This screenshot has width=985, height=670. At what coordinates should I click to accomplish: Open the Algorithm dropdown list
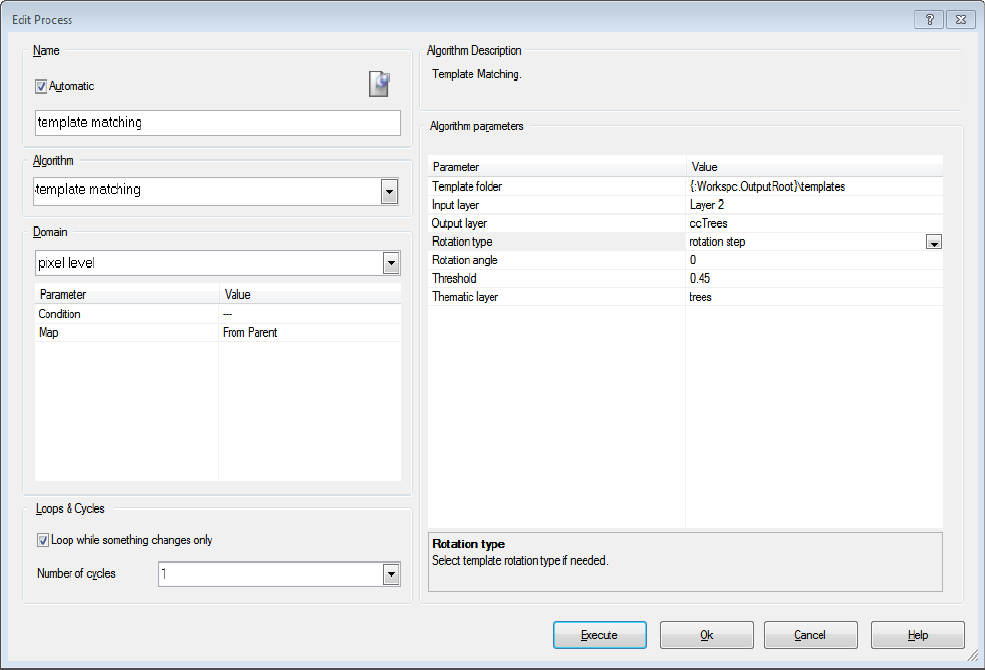pos(390,191)
